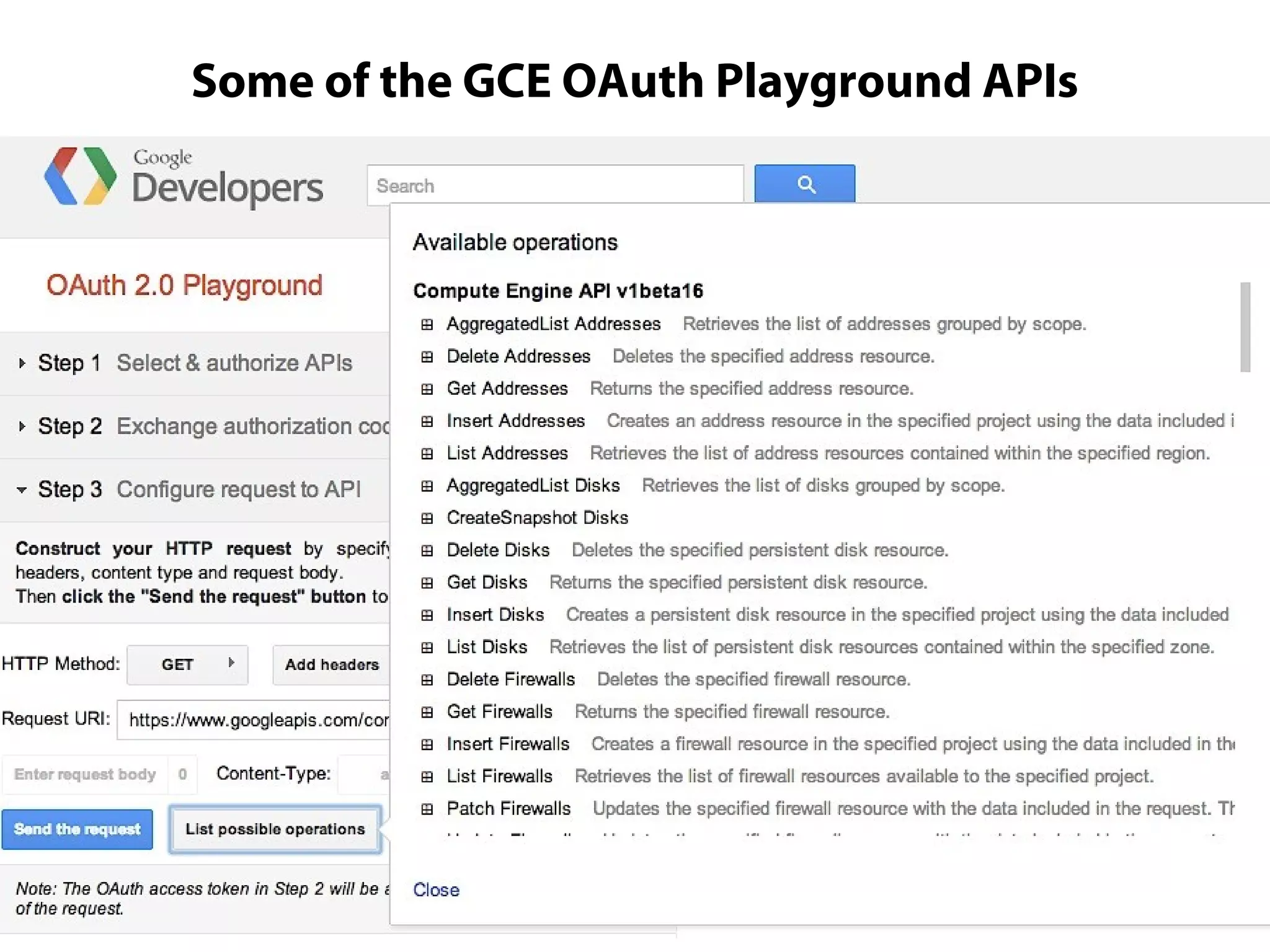Select the CreateSnapshot Disks operation
This screenshot has width=1270, height=952.
pyautogui.click(x=538, y=518)
